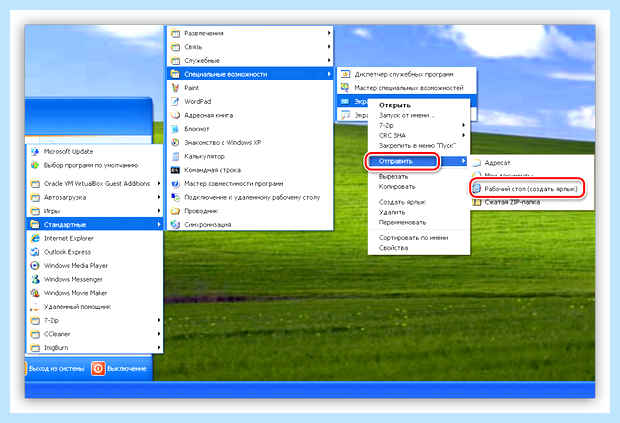
Task: Expand the CCleaner submenu arrow
Action: 159,334
